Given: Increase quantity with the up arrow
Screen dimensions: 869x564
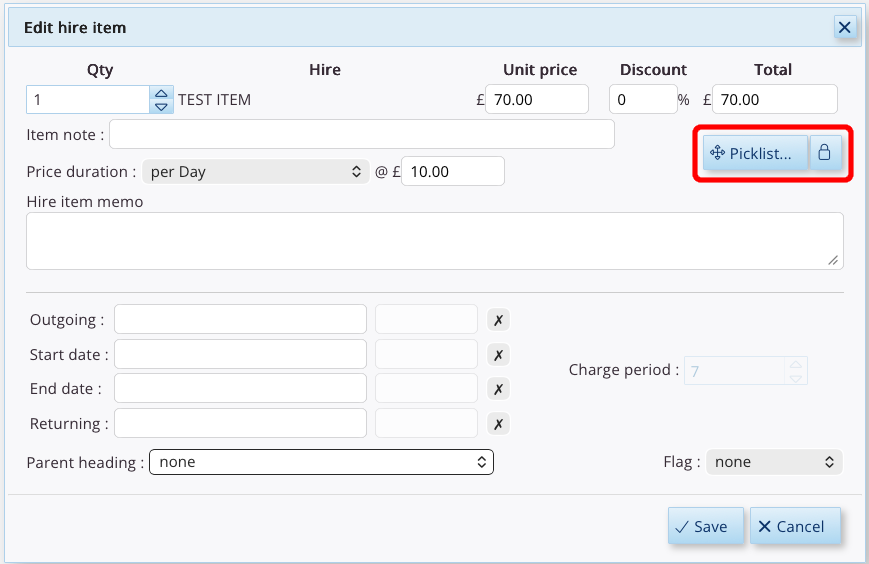Looking at the screenshot, I should click(x=161, y=93).
